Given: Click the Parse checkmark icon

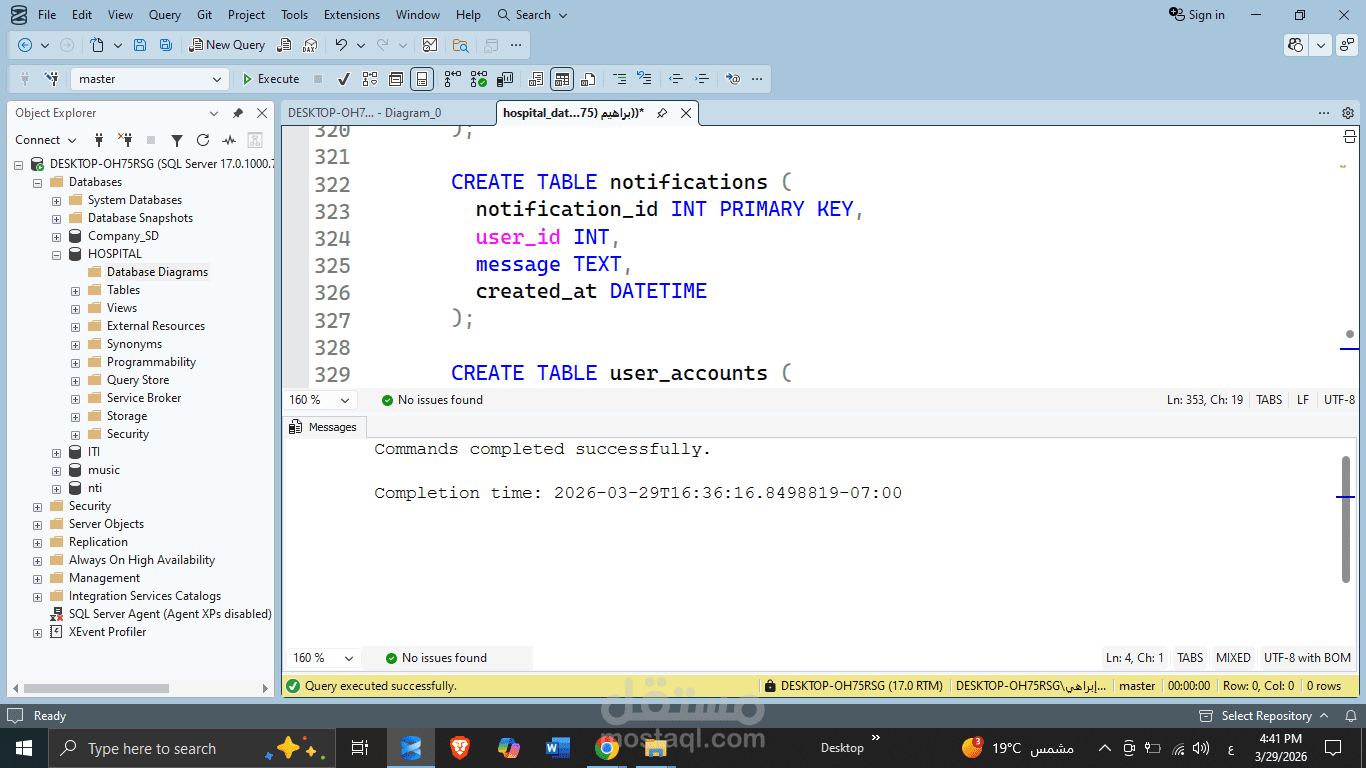Looking at the screenshot, I should pyautogui.click(x=344, y=79).
